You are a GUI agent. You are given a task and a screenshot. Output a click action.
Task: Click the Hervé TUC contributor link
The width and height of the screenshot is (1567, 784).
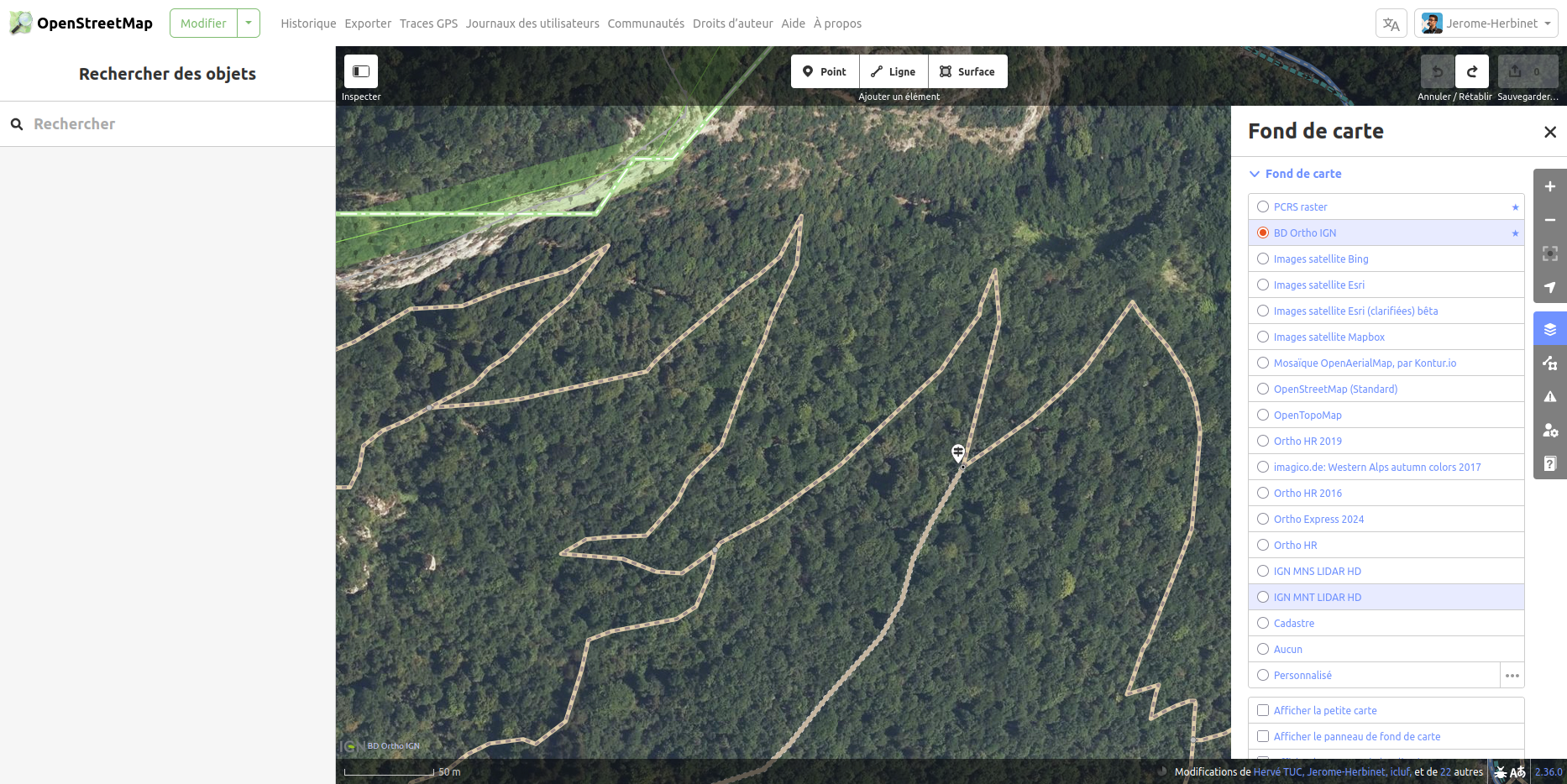tap(1277, 771)
